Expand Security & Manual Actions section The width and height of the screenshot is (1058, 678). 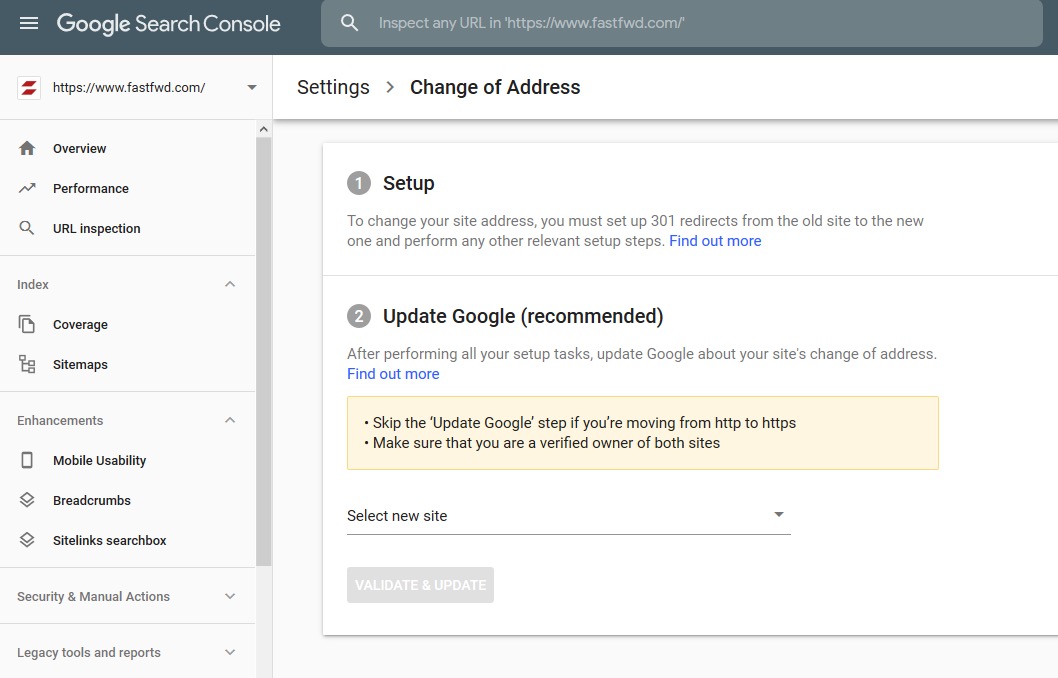tap(230, 596)
